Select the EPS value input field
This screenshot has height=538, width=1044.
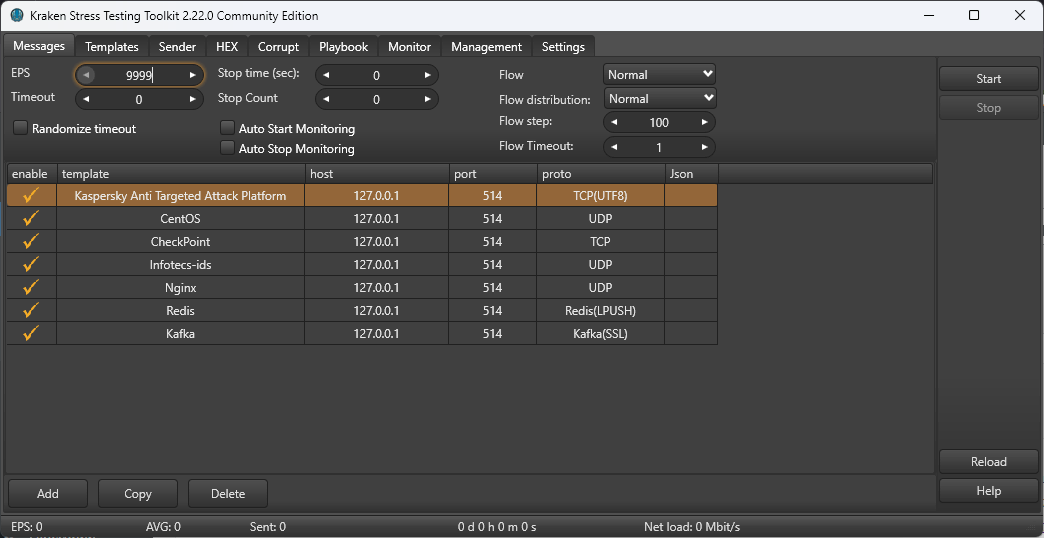coord(138,75)
